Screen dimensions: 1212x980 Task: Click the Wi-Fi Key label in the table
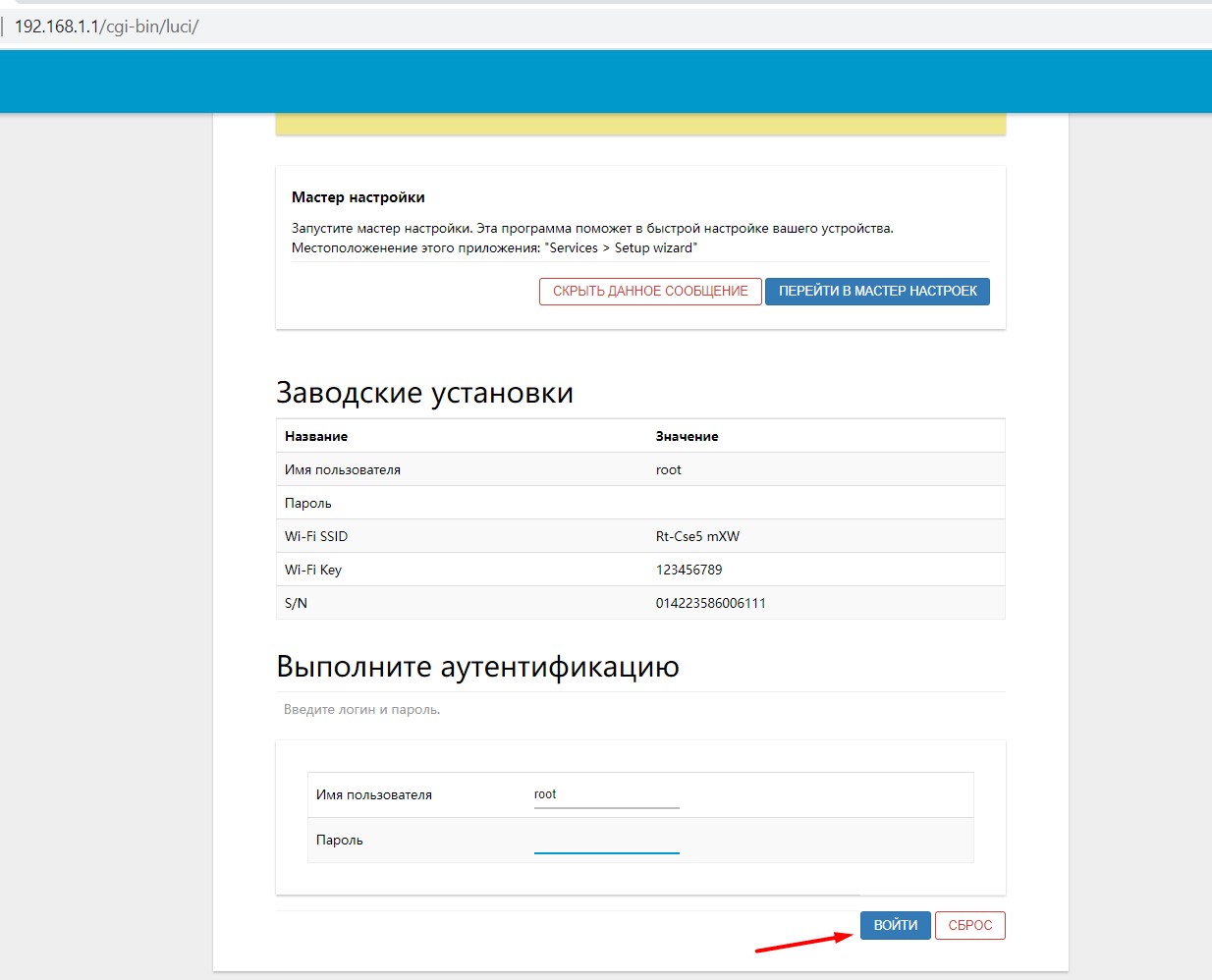pos(312,570)
